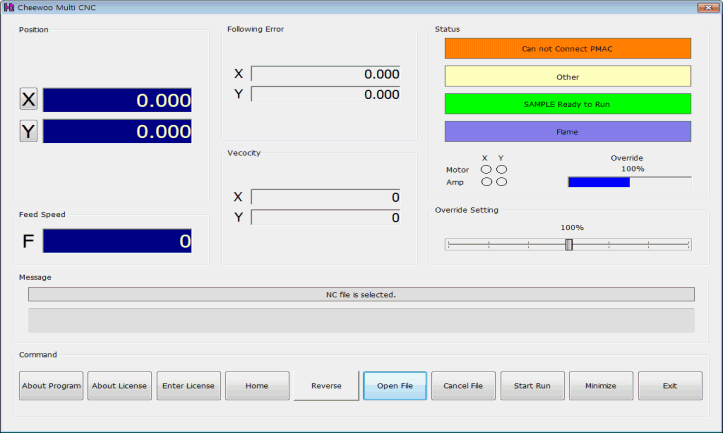Click the Override Setting slider thumb
Image resolution: width=723 pixels, height=433 pixels.
click(x=569, y=244)
